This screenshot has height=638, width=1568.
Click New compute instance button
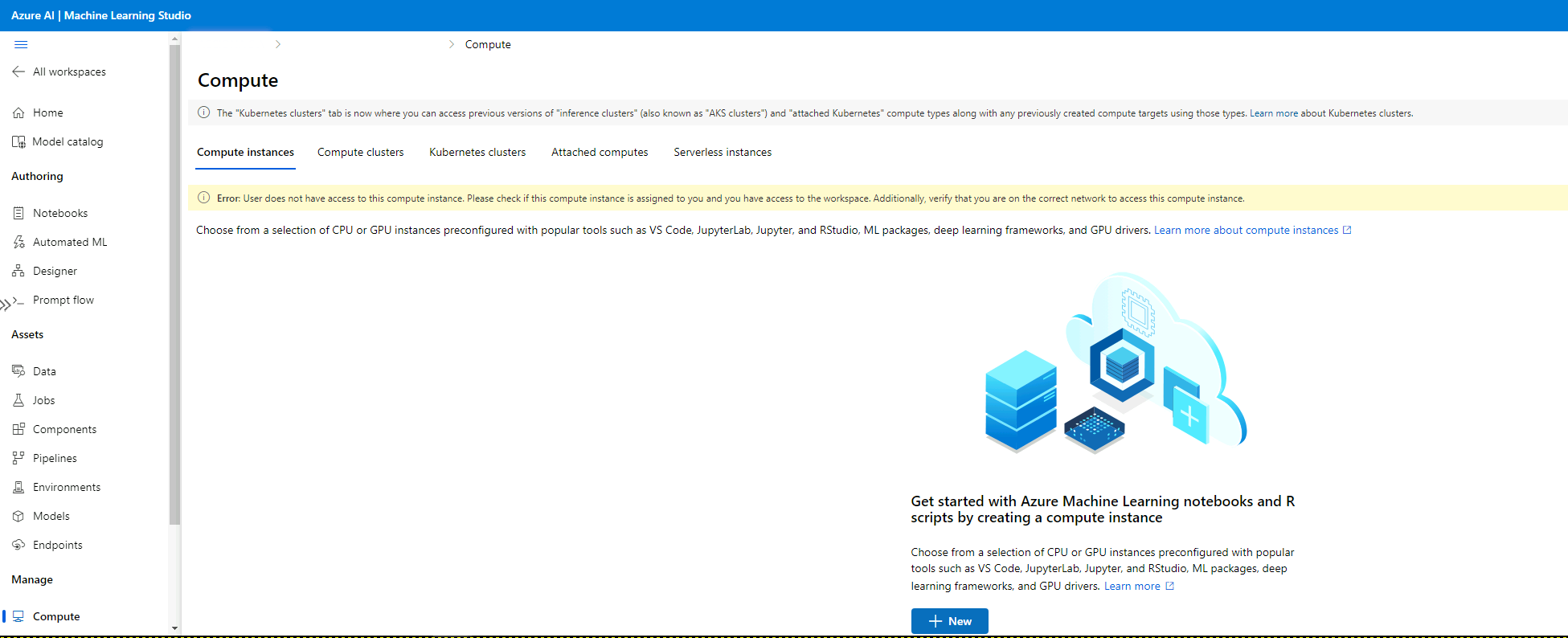point(949,621)
